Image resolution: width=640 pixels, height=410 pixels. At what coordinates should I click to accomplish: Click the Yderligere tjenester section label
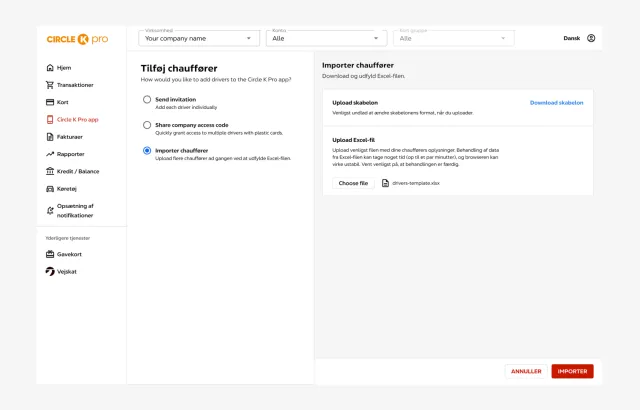68,238
